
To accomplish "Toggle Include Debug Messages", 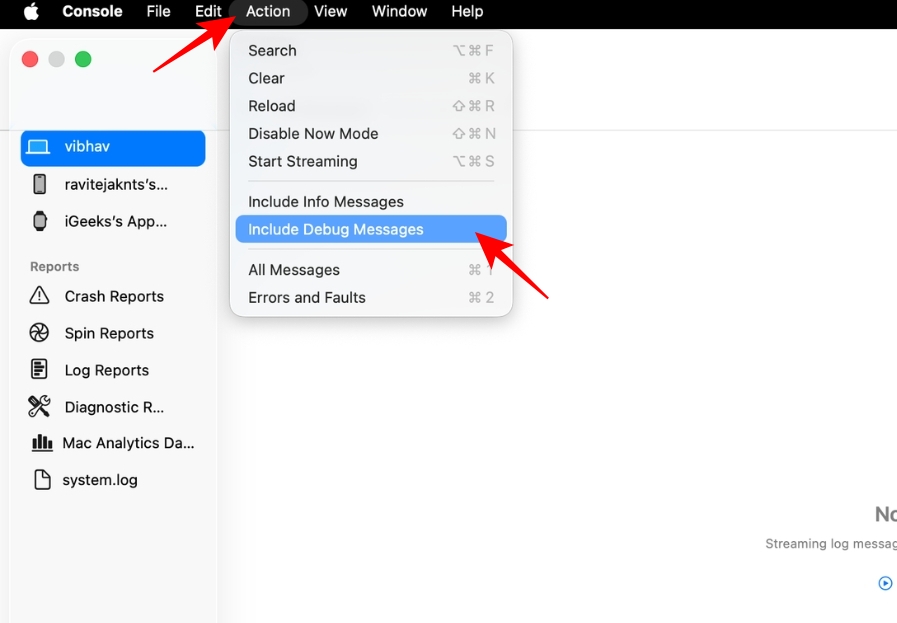I will (x=371, y=229).
